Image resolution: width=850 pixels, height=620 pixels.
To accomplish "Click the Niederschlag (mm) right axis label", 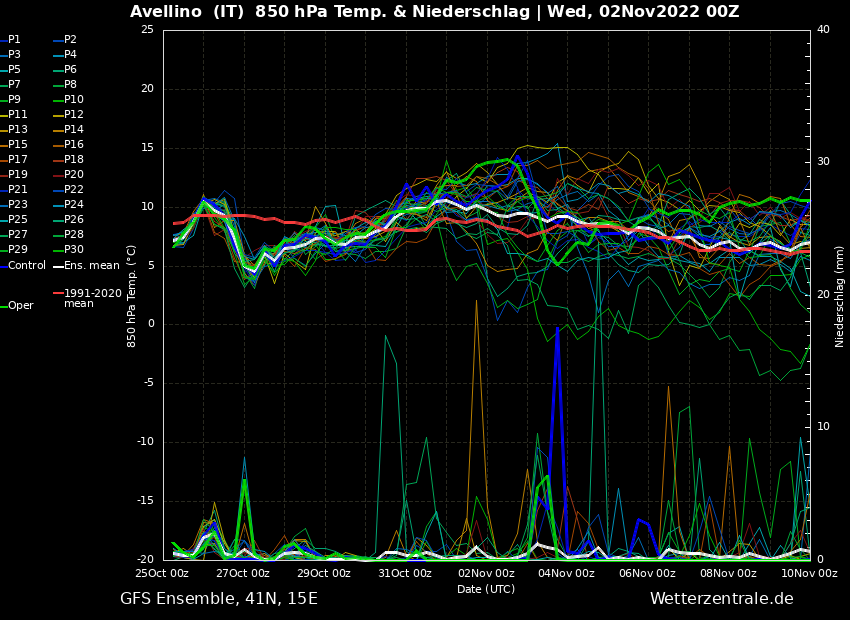I will point(840,295).
